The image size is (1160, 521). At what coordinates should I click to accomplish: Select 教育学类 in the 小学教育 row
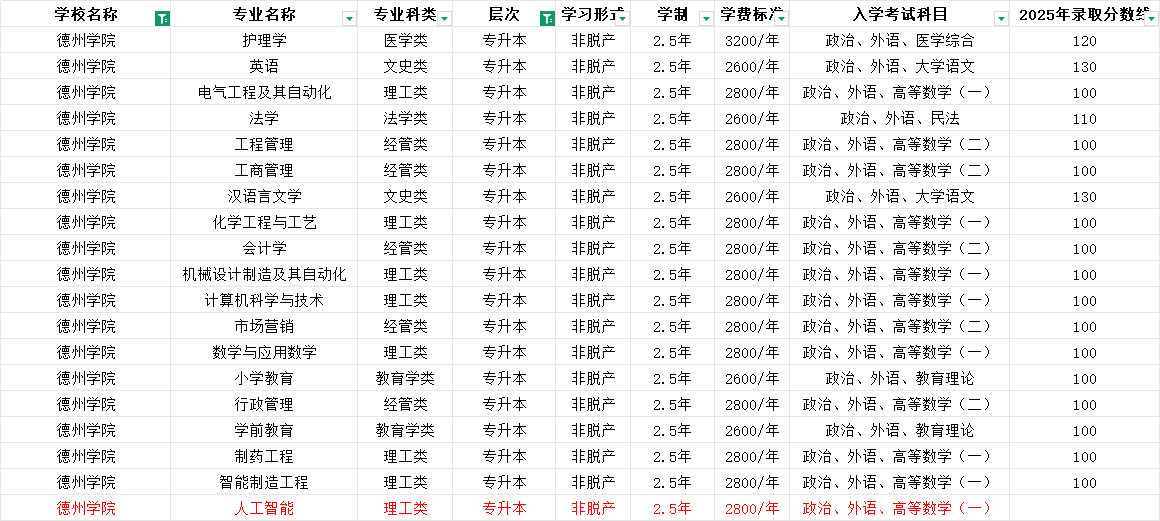click(405, 379)
